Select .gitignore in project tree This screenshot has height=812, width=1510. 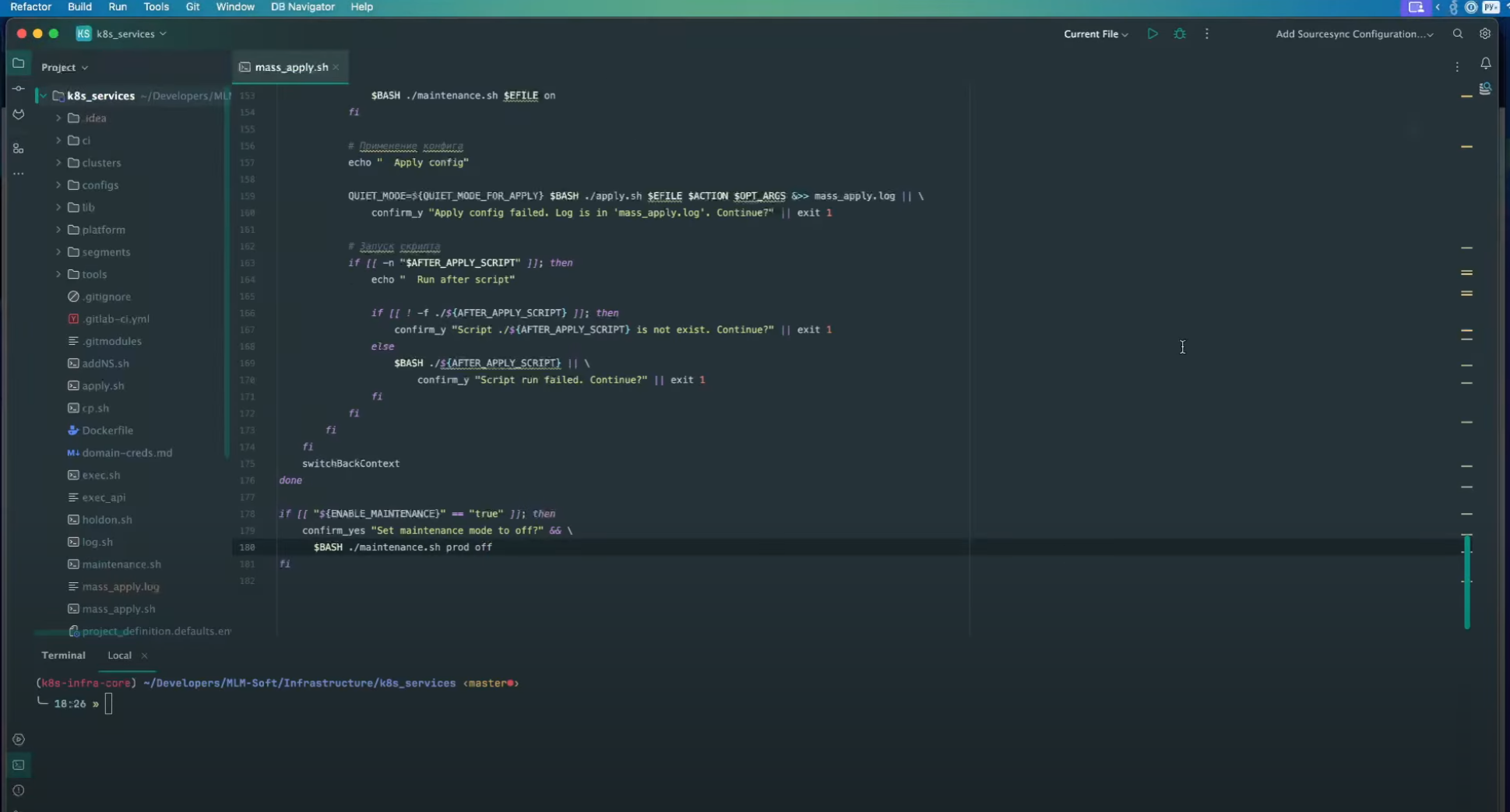tap(106, 297)
